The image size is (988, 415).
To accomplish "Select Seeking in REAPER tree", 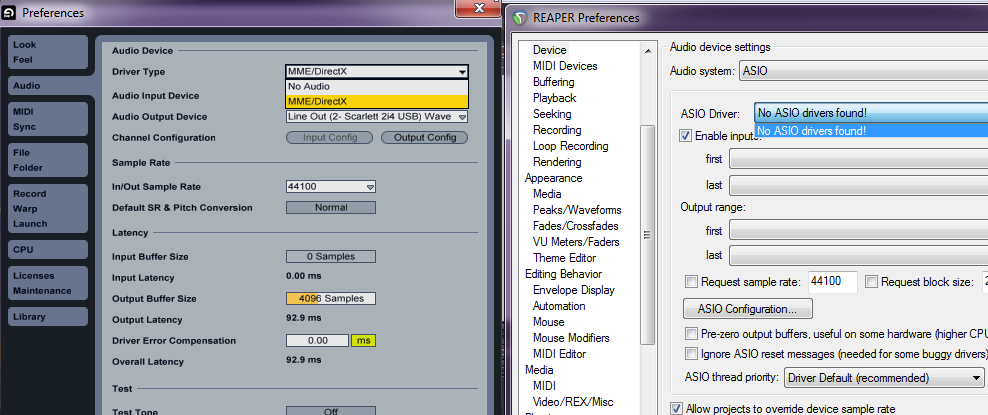I will 552,114.
